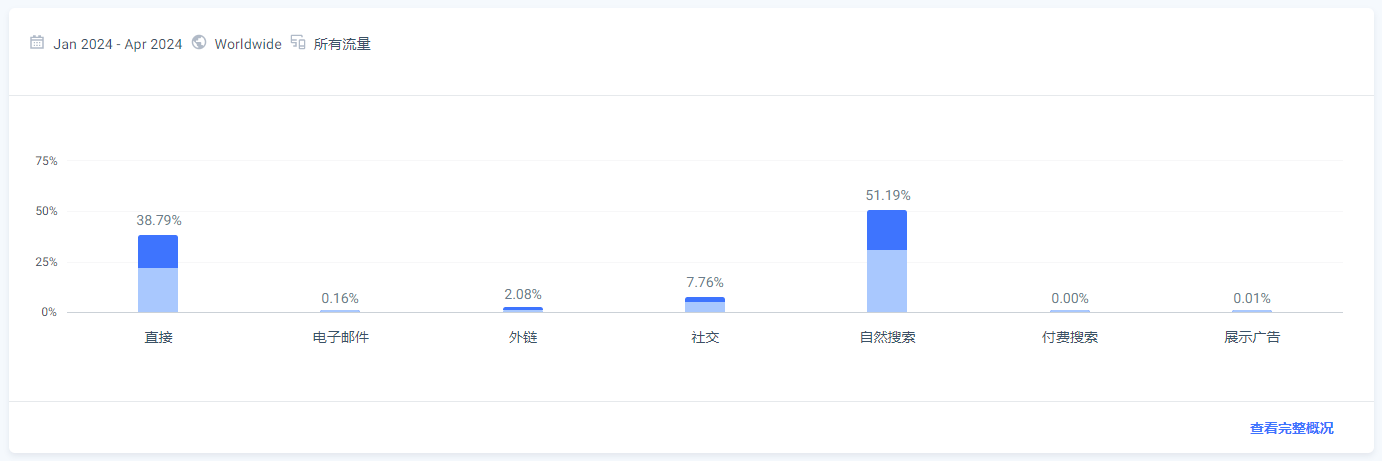Click the devices icon beside 所有流量

point(298,43)
